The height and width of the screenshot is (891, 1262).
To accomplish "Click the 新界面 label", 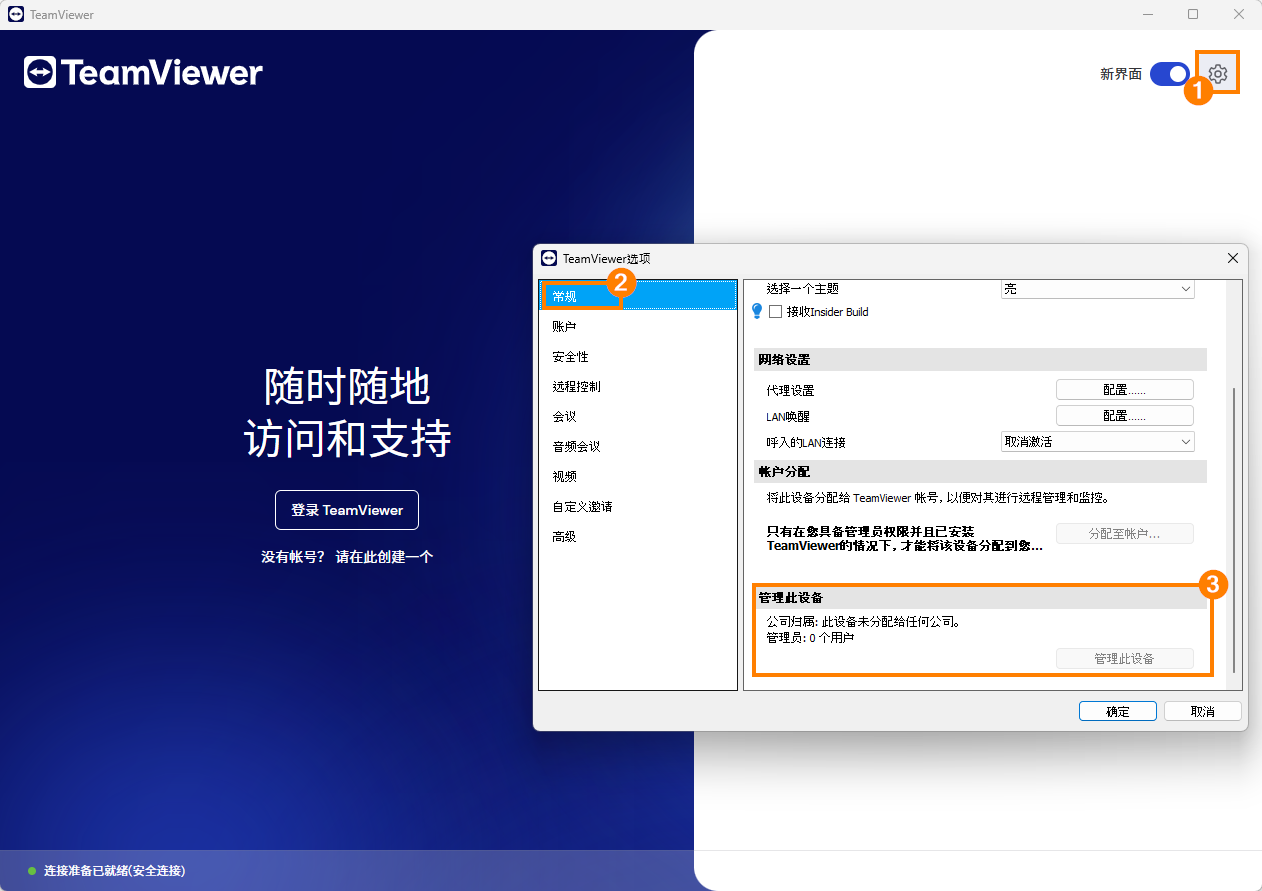I will pos(1121,74).
